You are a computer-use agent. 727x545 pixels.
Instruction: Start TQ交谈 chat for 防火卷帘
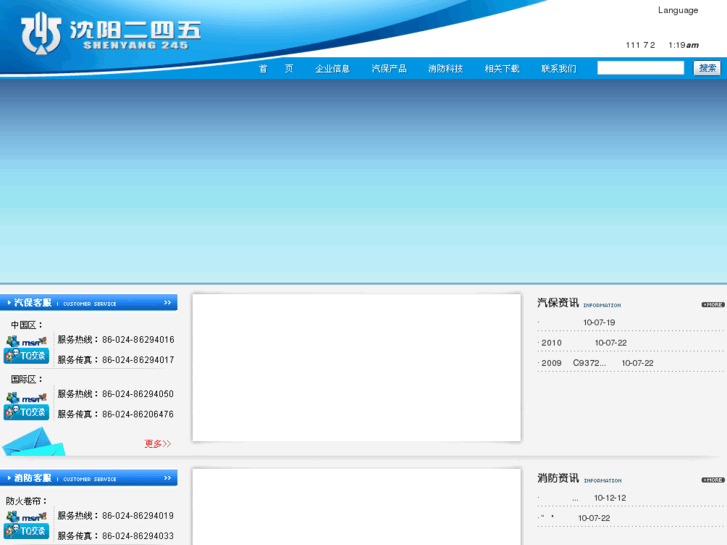(x=26, y=531)
